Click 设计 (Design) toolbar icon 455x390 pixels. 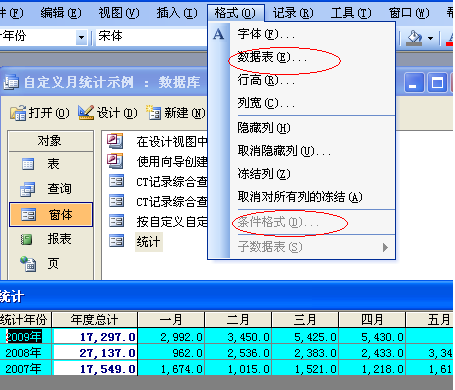86,113
